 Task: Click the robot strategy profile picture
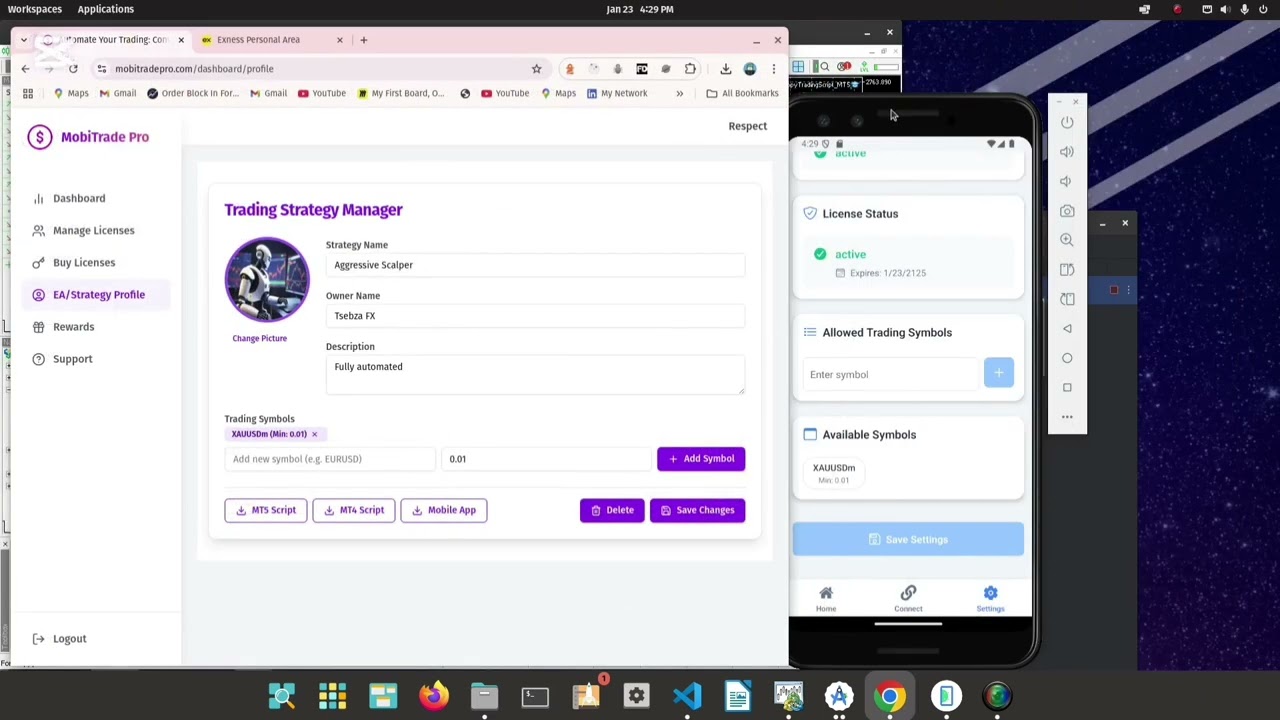(x=267, y=280)
